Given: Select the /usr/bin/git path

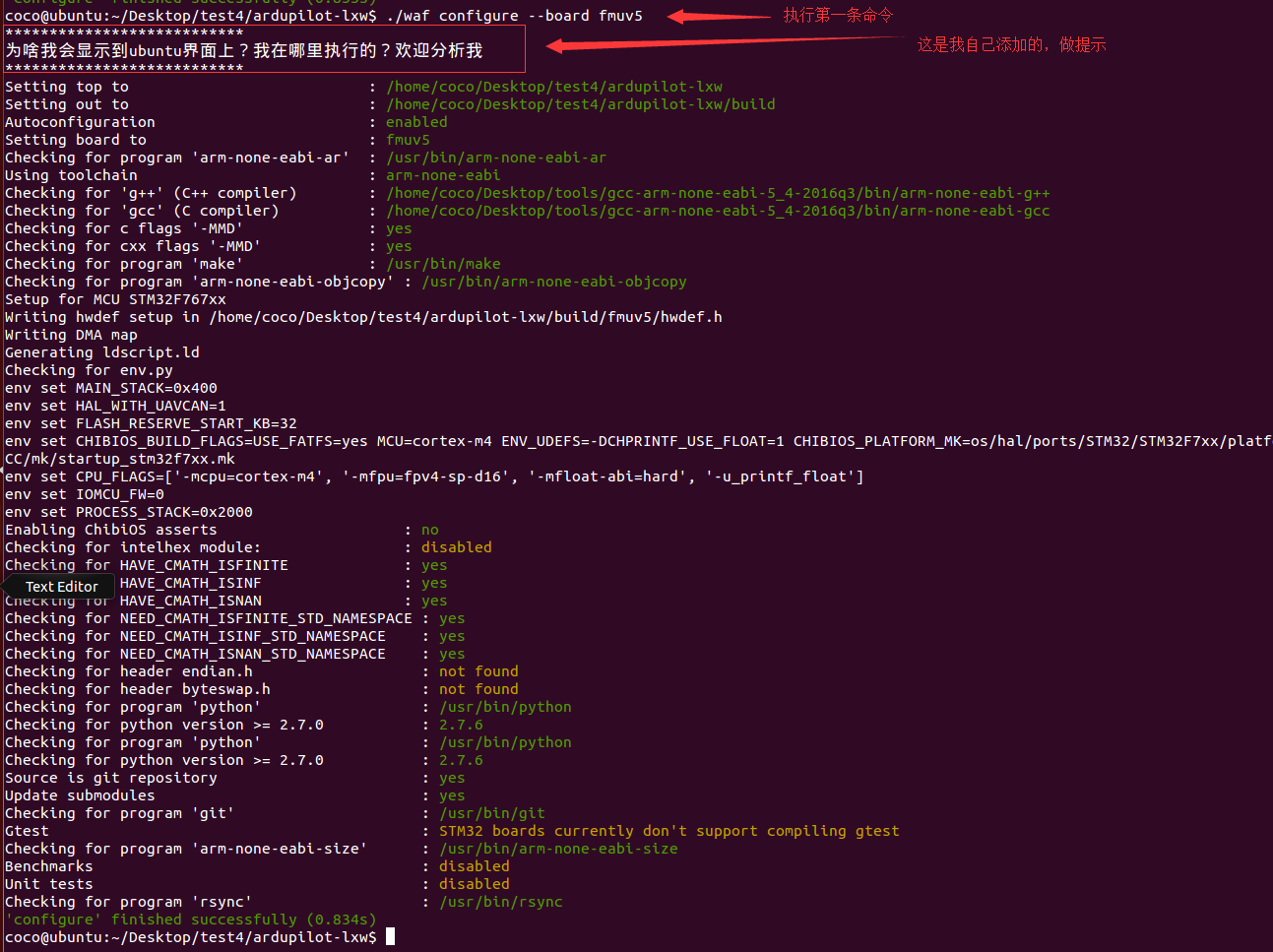Looking at the screenshot, I should tap(492, 812).
